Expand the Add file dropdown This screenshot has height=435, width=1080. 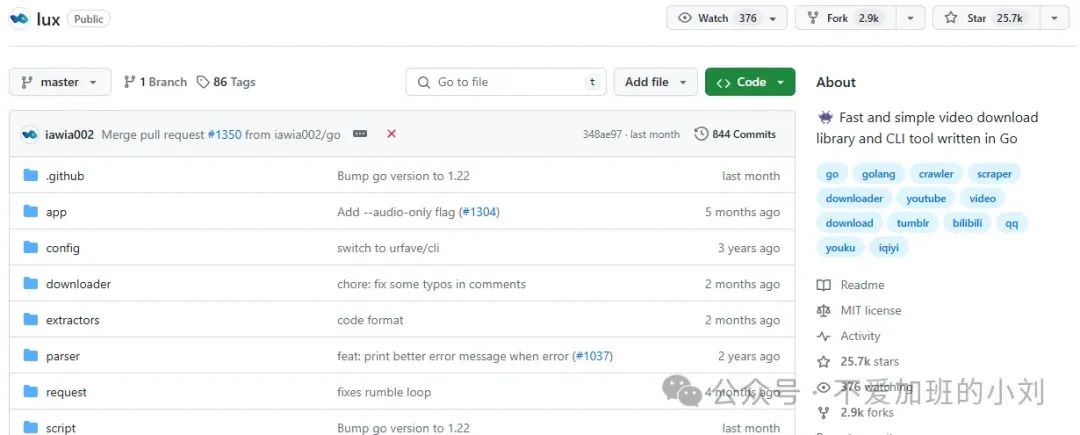[x=656, y=82]
